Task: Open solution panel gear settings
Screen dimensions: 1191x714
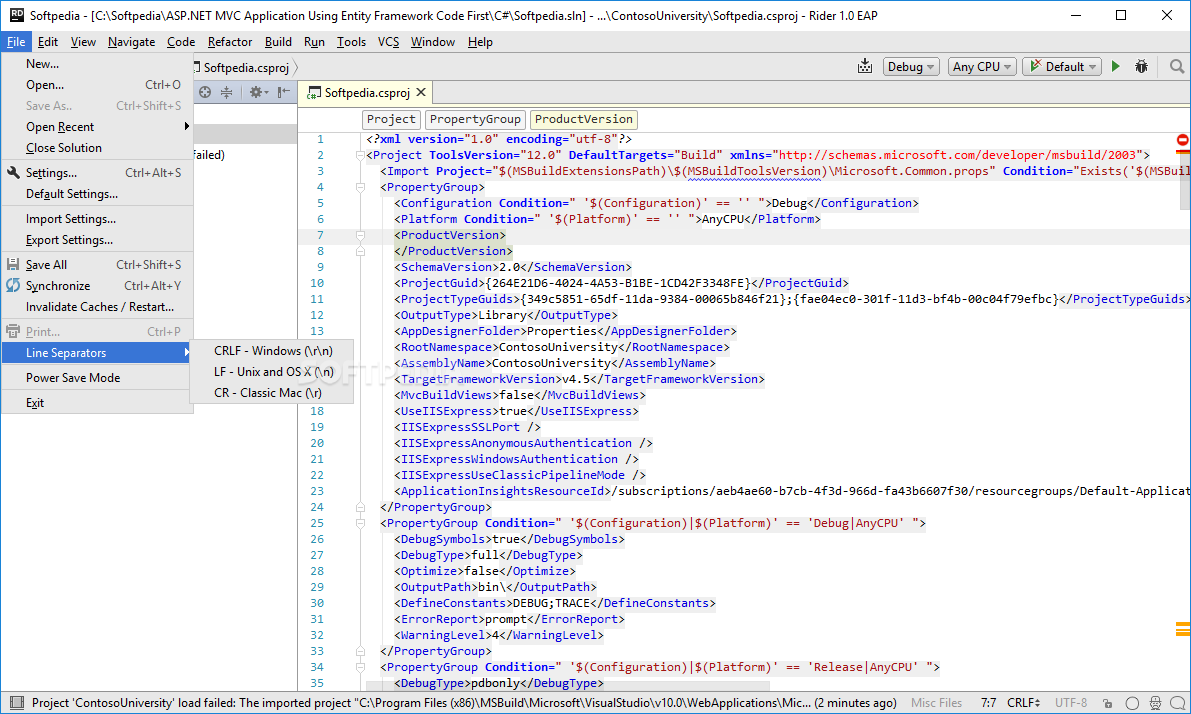Action: point(258,92)
